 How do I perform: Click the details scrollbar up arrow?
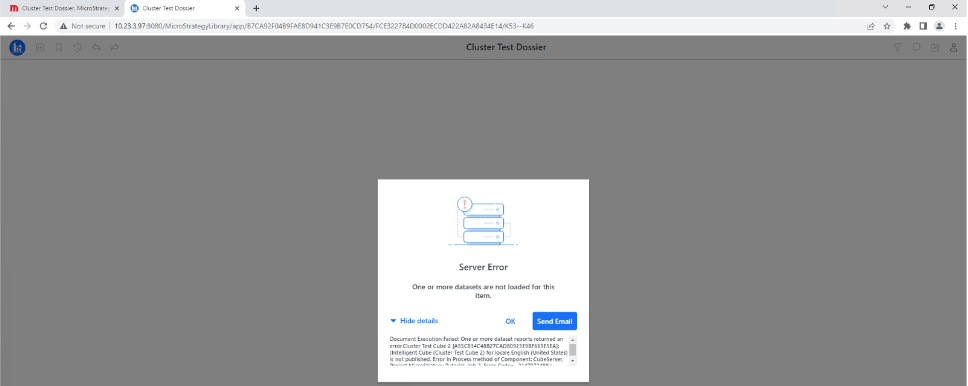pos(572,340)
